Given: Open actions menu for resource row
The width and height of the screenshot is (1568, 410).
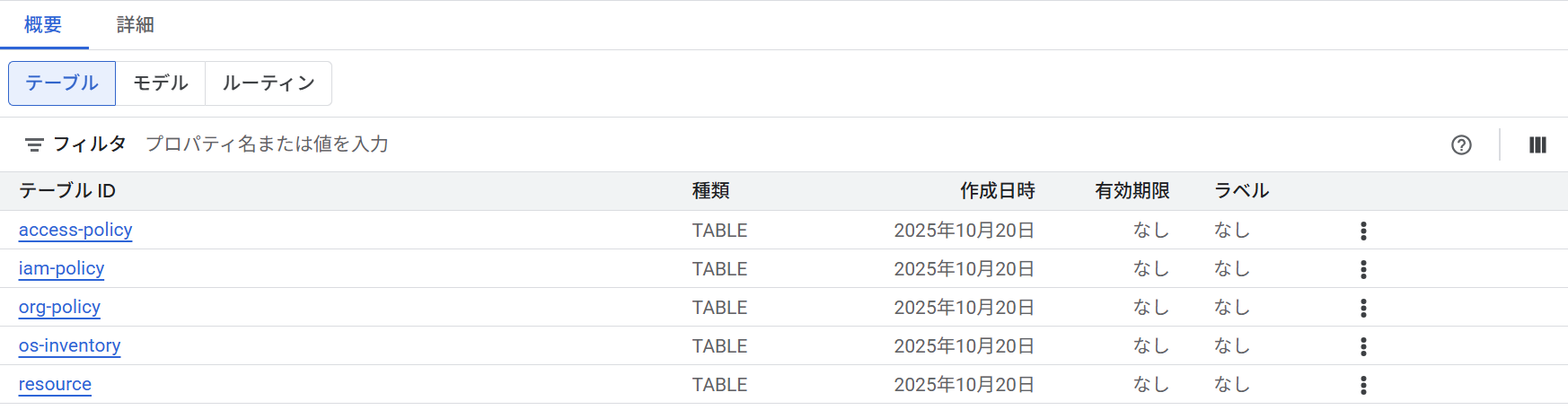Looking at the screenshot, I should [x=1363, y=385].
